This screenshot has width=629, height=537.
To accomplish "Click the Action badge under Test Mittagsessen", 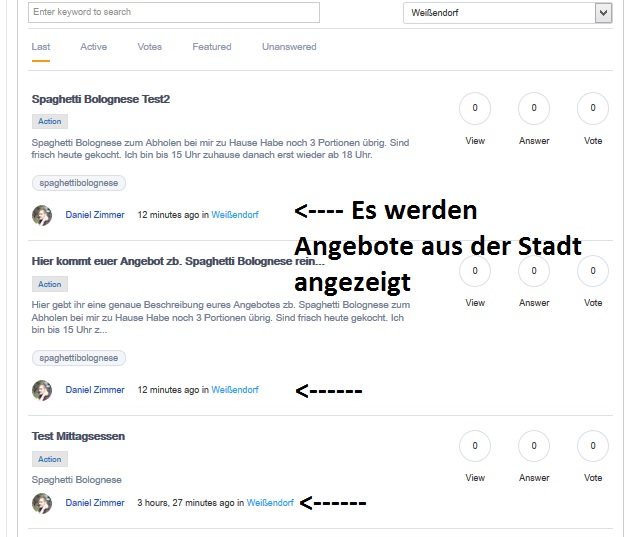I will pos(49,459).
